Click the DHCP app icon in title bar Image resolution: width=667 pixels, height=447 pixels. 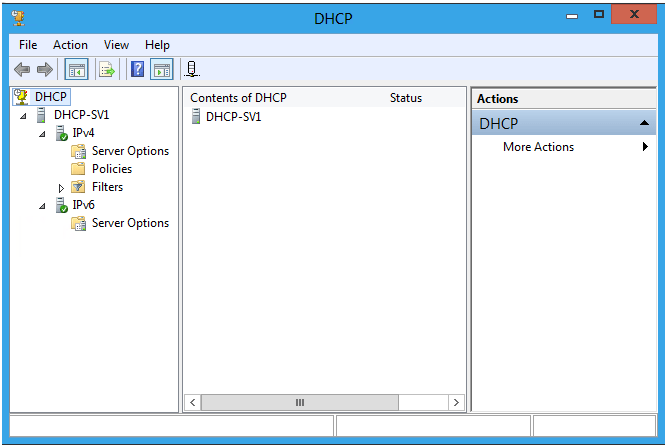18,18
